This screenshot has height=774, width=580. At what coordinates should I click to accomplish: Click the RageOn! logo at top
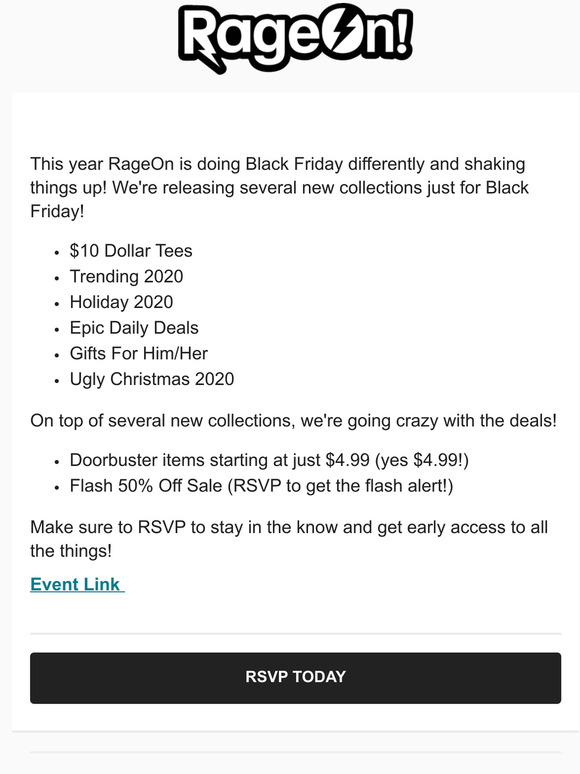coord(295,38)
